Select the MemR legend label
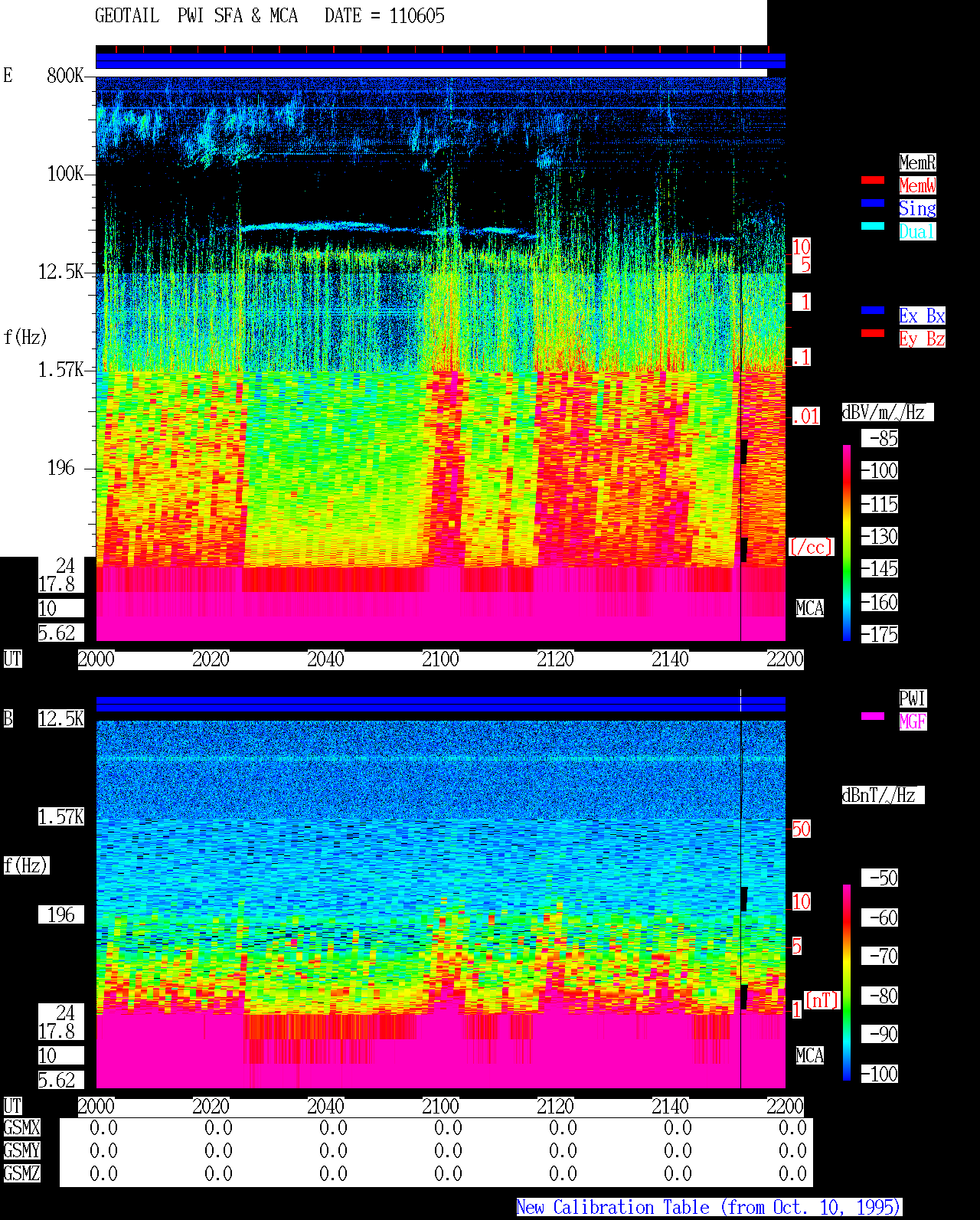Viewport: 980px width, 1220px height. click(917, 162)
